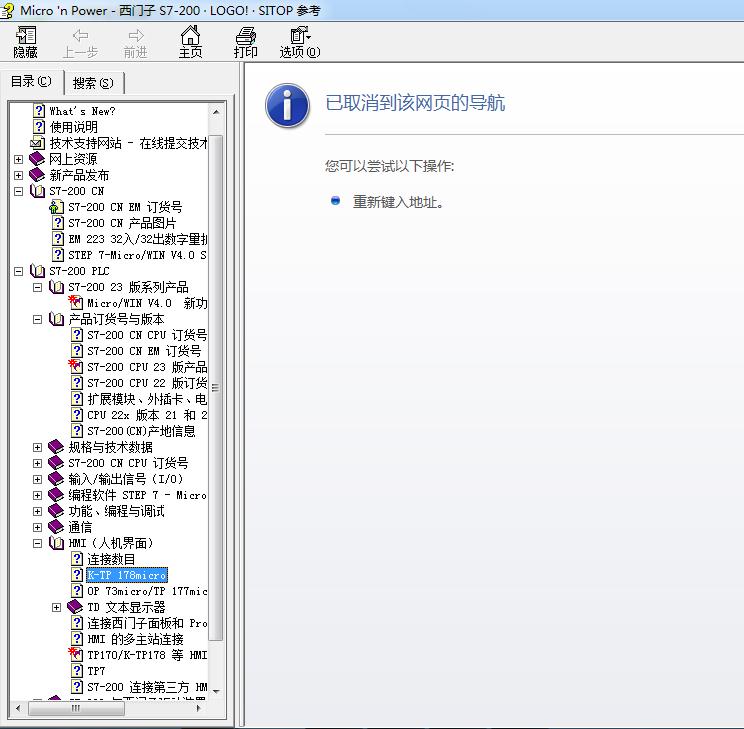
Task: Click the closed book icon of 规格与技术数据
Action: pyautogui.click(x=56, y=447)
